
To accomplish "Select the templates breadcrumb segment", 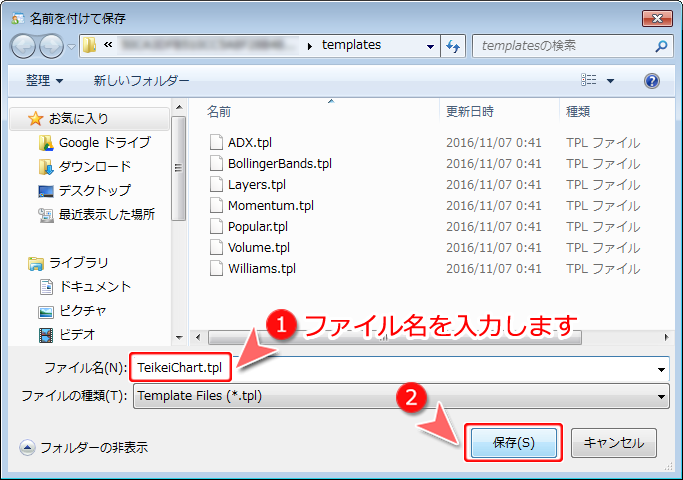I will [x=351, y=45].
